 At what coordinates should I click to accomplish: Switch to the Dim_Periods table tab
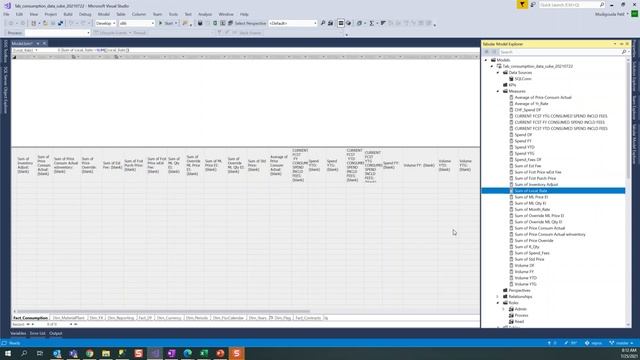pyautogui.click(x=197, y=318)
